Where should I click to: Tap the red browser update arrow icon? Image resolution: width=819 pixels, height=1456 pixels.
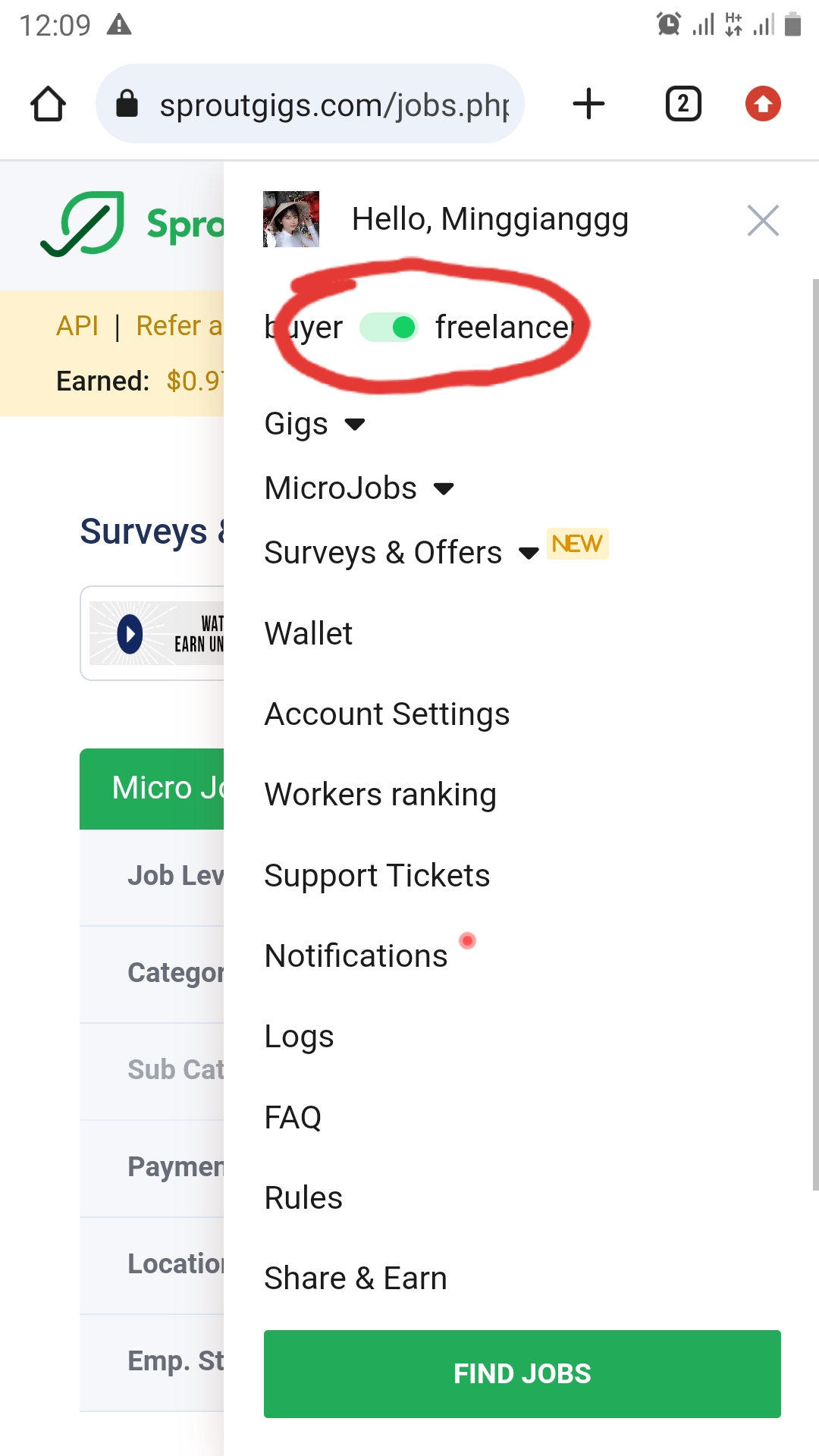(763, 104)
